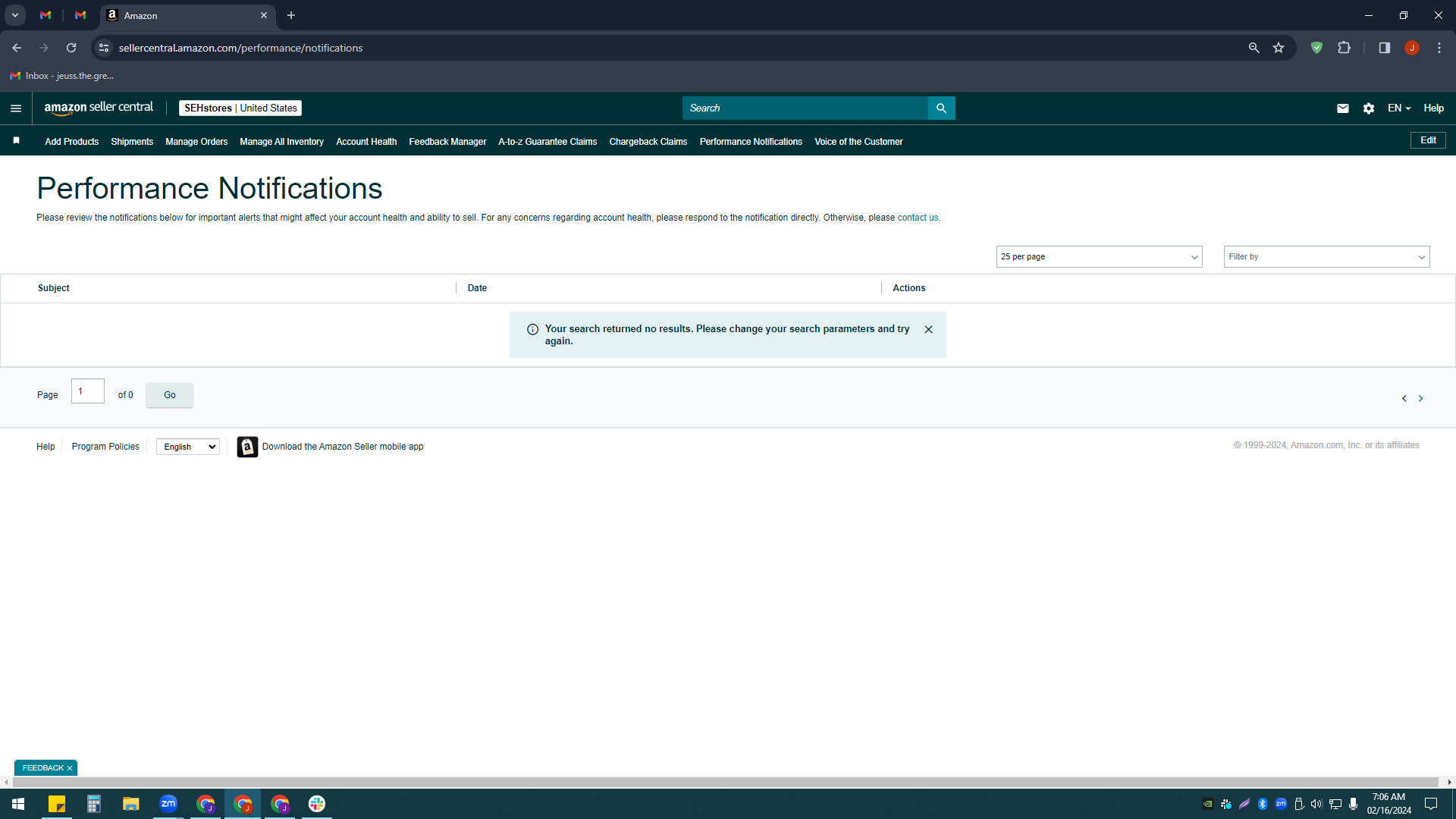Click the contact us link
This screenshot has width=1456, height=819.
click(918, 218)
